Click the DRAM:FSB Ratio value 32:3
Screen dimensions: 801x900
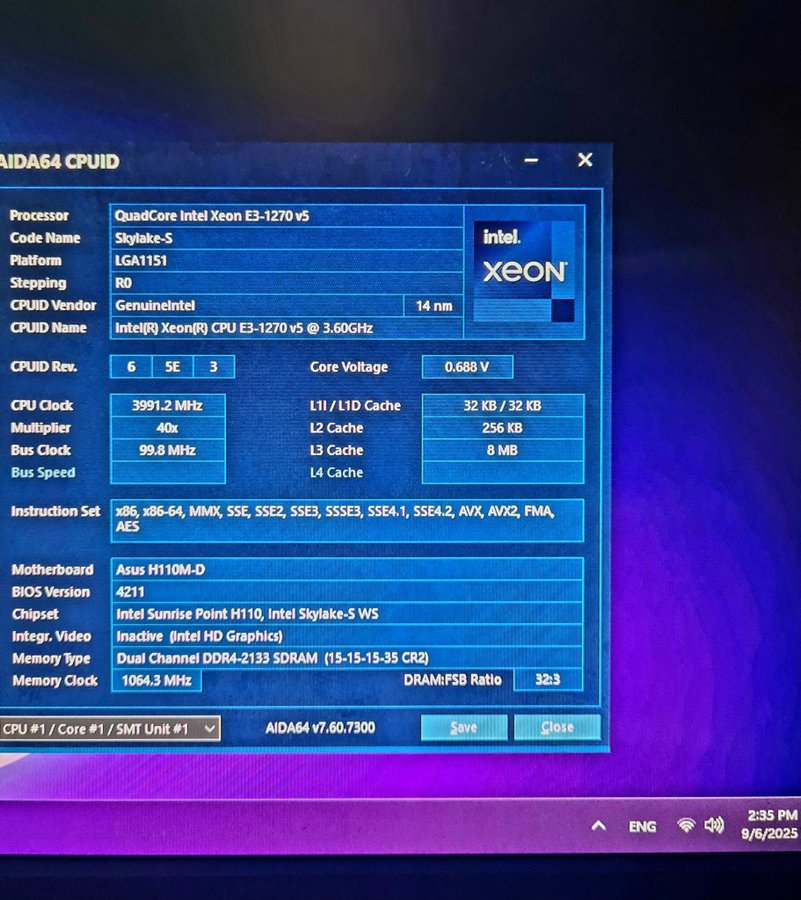coord(548,680)
